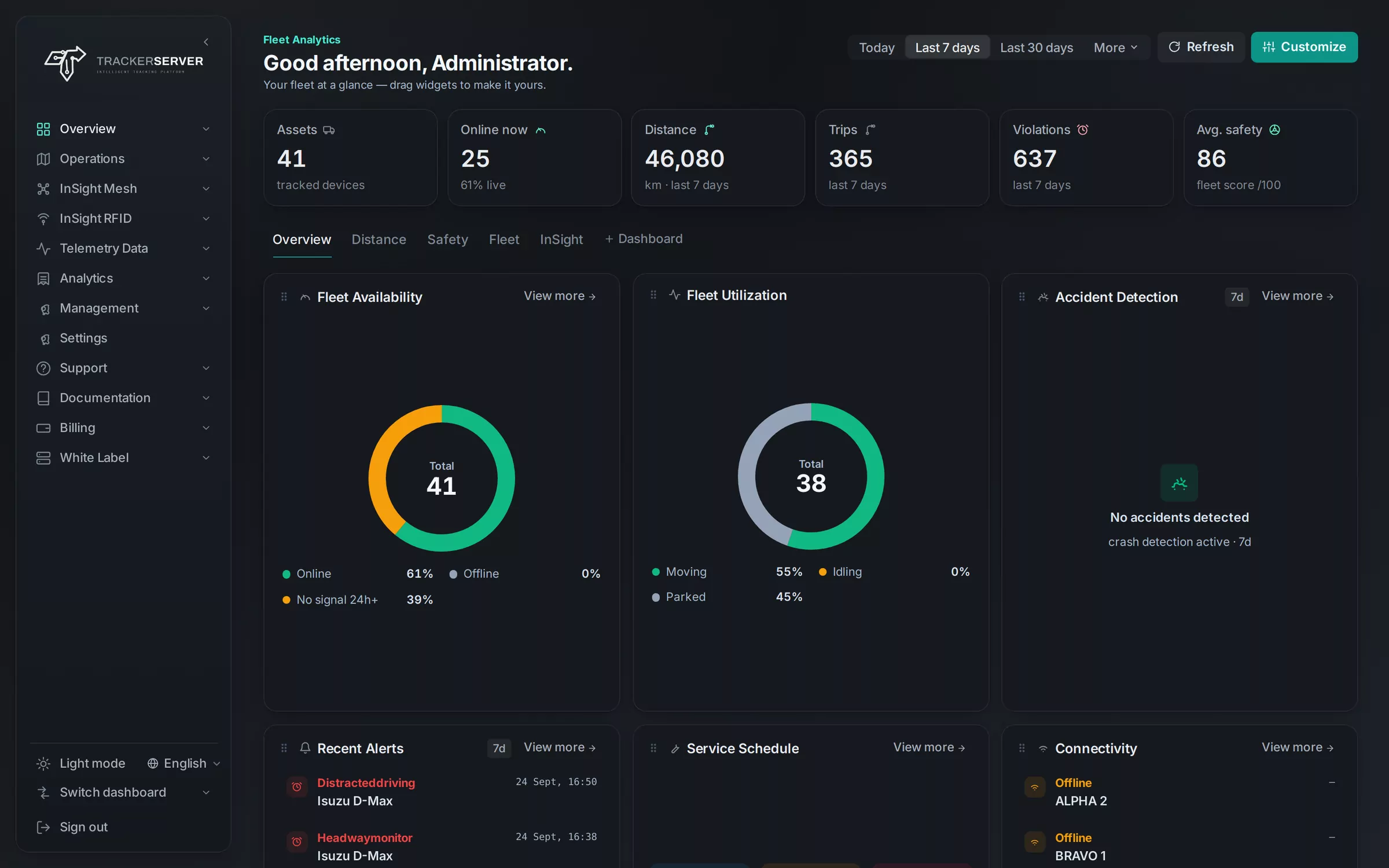Click the bell icon on Recent Alerts
Image resolution: width=1389 pixels, height=868 pixels.
pos(305,748)
